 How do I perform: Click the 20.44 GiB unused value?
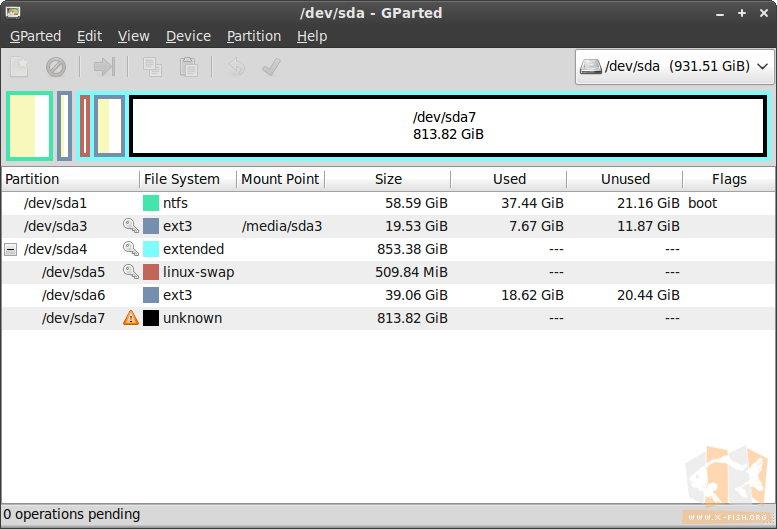(648, 295)
